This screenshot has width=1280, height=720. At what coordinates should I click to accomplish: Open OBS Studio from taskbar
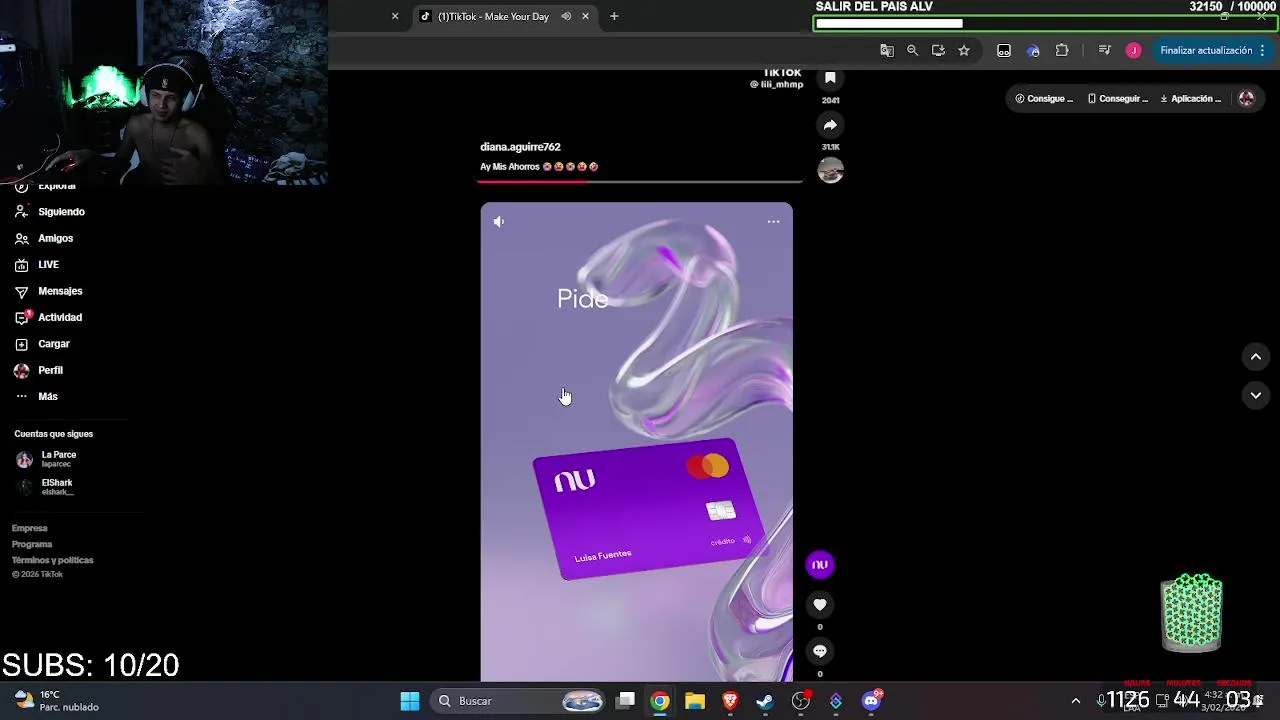tap(801, 701)
